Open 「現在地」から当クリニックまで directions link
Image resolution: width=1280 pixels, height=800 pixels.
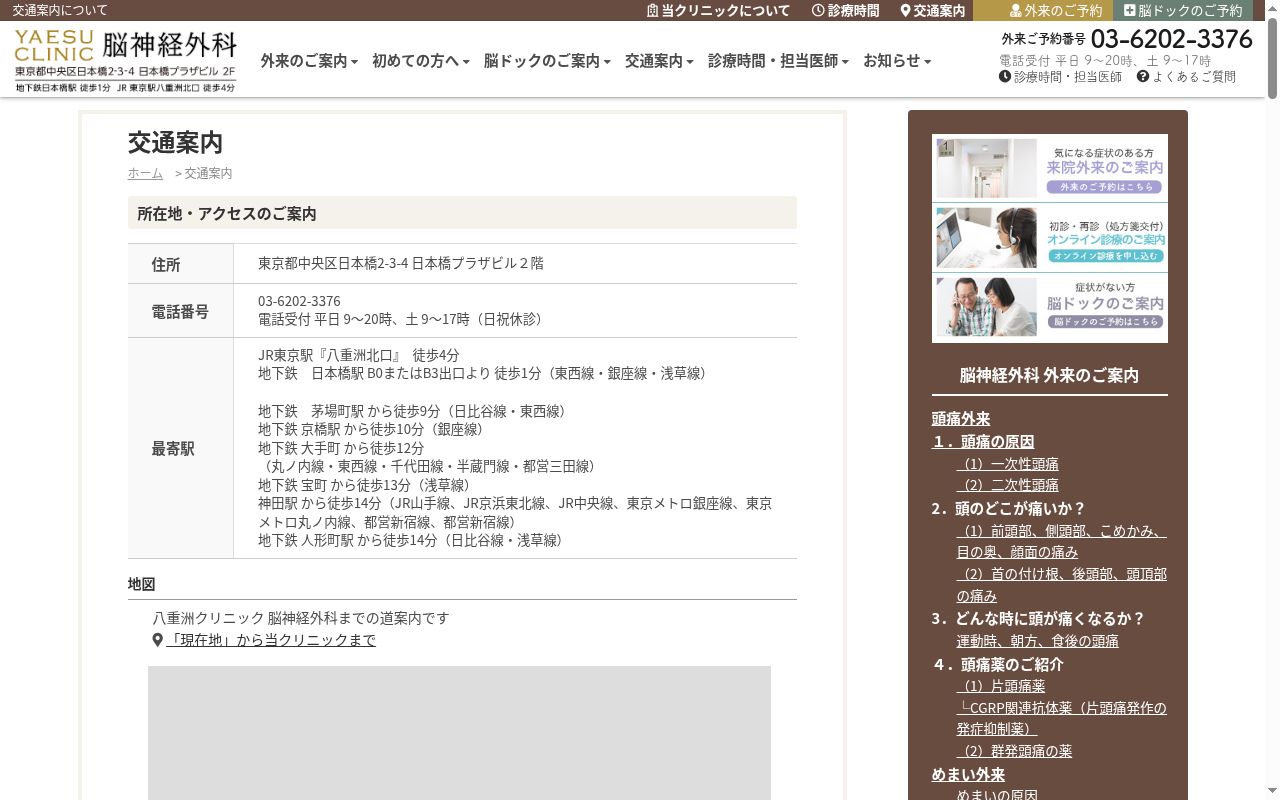(271, 640)
